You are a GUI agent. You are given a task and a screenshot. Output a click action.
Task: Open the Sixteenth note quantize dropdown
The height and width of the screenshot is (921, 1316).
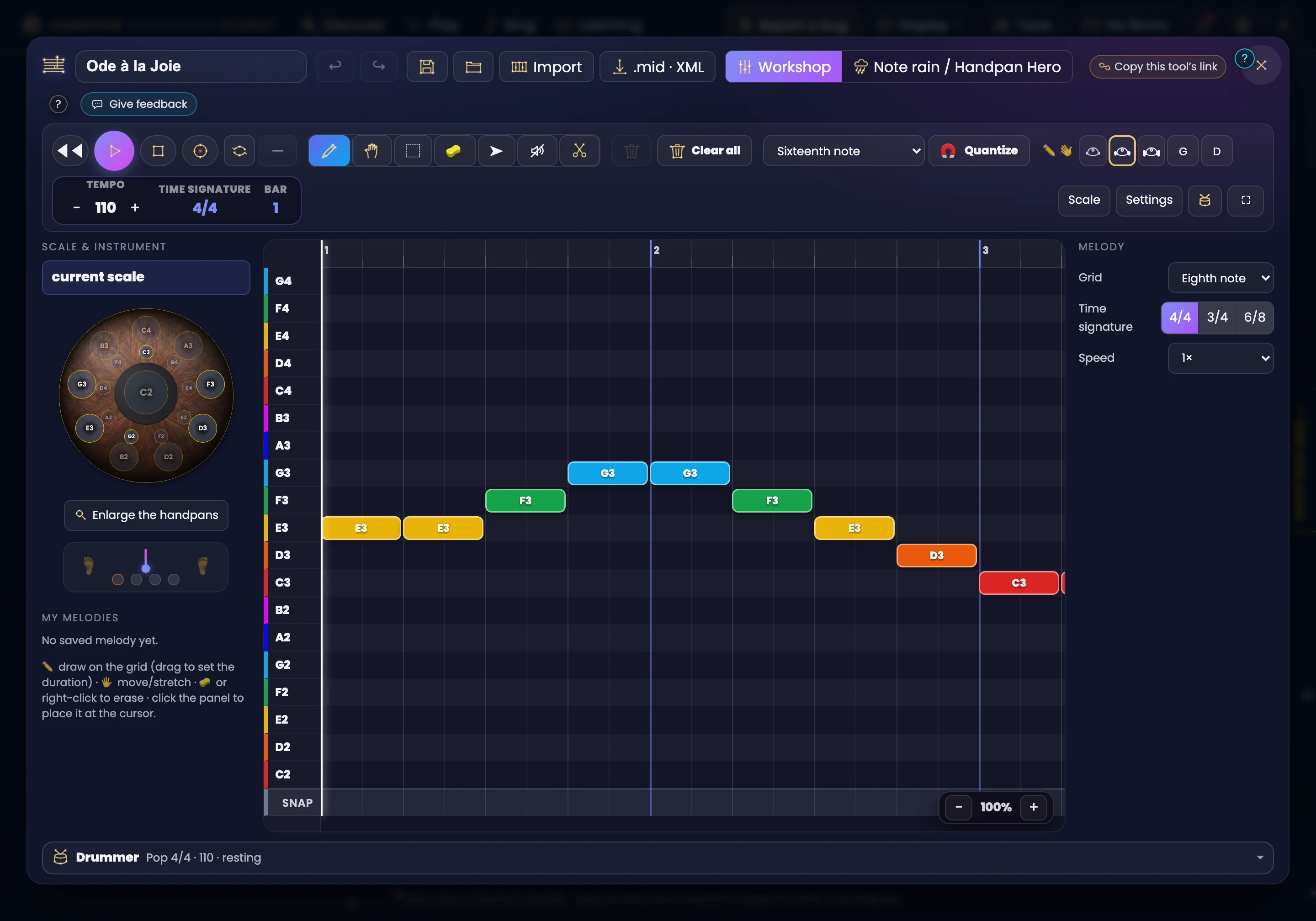coord(843,151)
